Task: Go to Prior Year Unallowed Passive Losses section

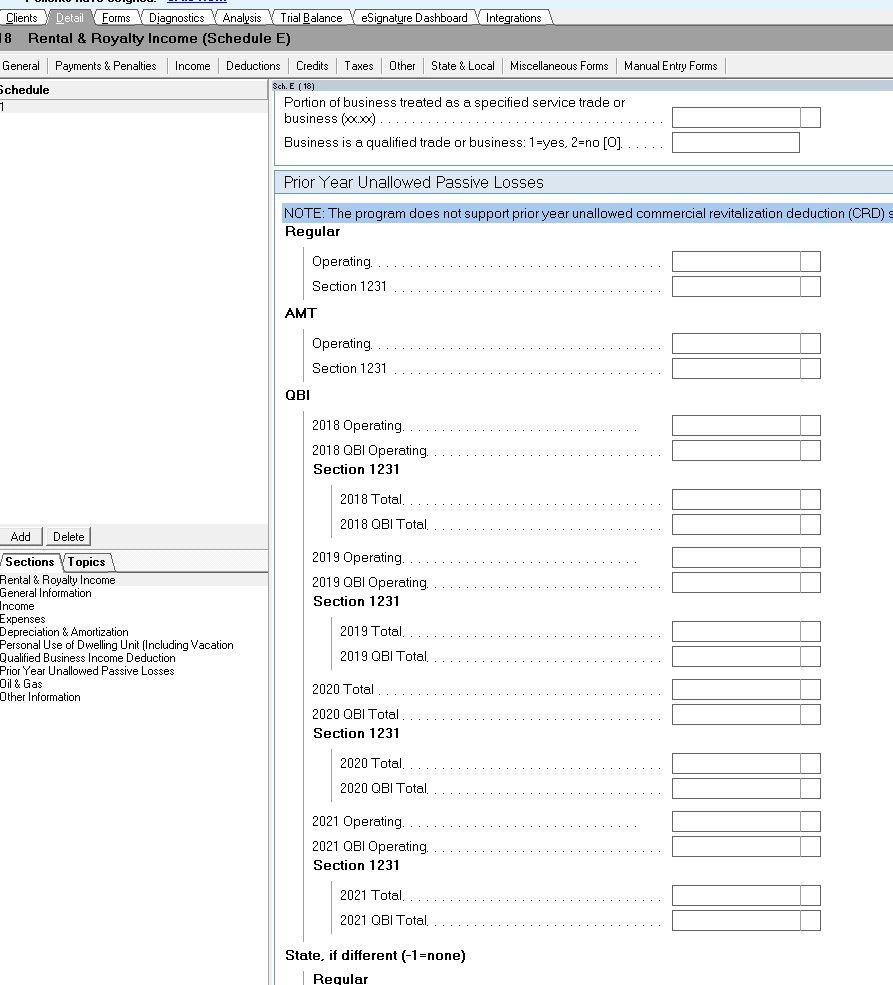Action: 87,671
